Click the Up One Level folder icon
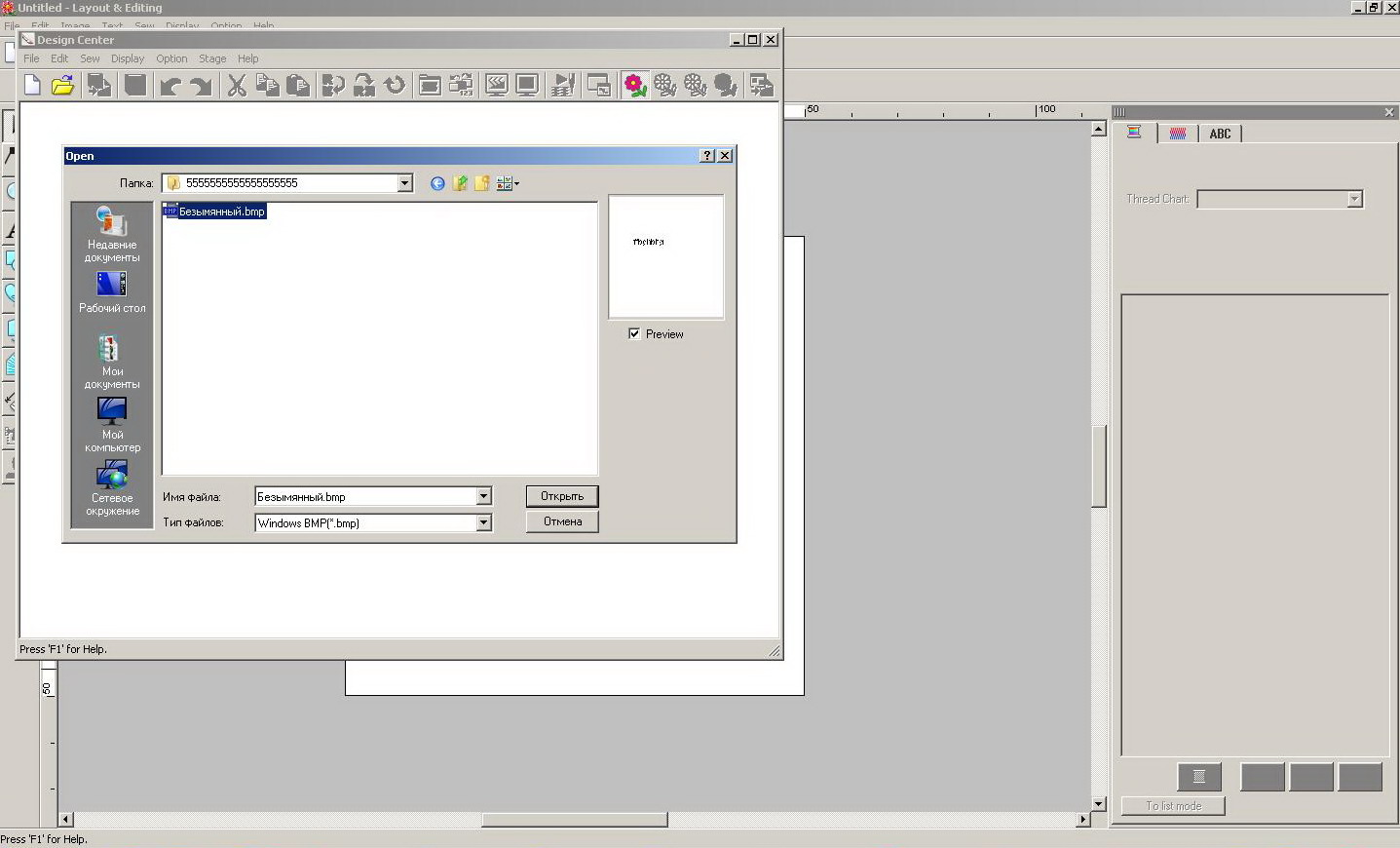 coord(460,183)
